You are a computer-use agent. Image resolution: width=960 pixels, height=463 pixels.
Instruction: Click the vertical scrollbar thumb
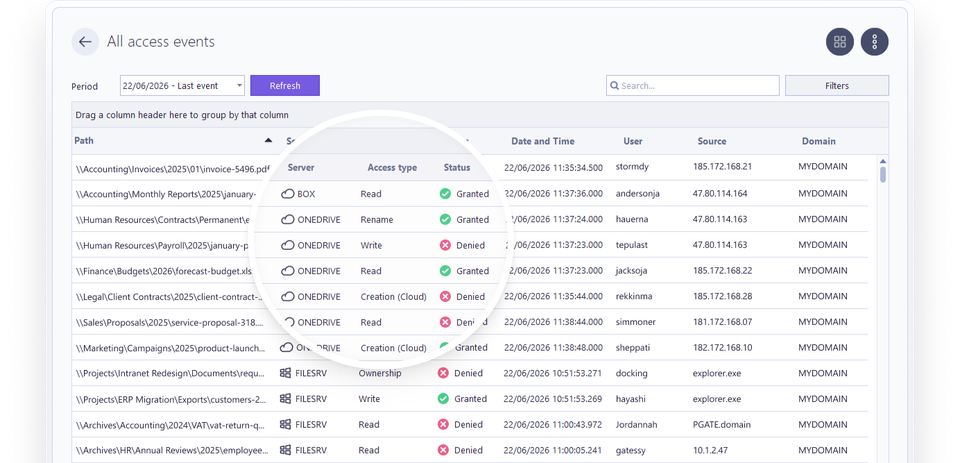883,175
